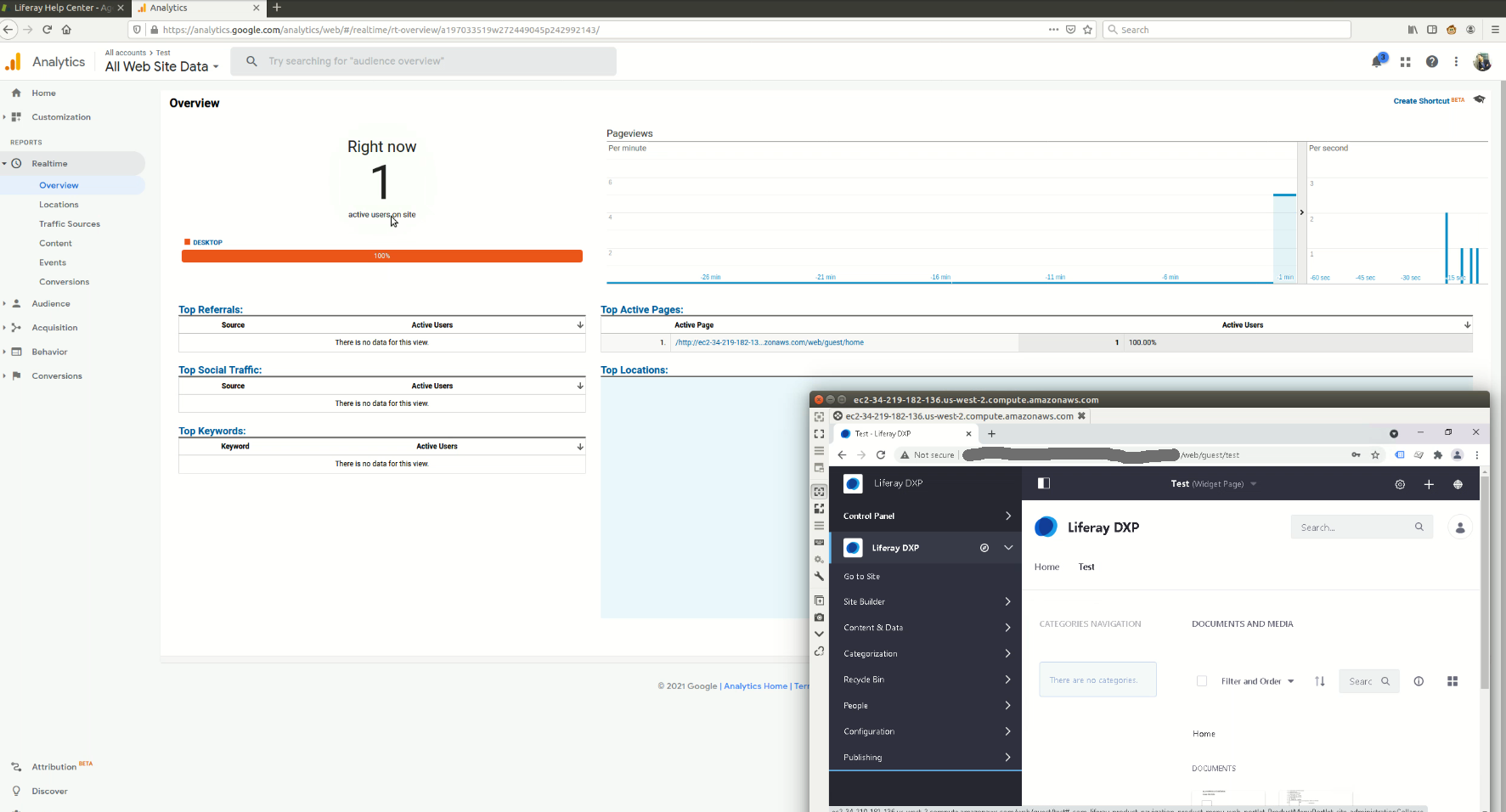Sort Top Referrals by Active Users arrow
The width and height of the screenshot is (1506, 812).
580,325
